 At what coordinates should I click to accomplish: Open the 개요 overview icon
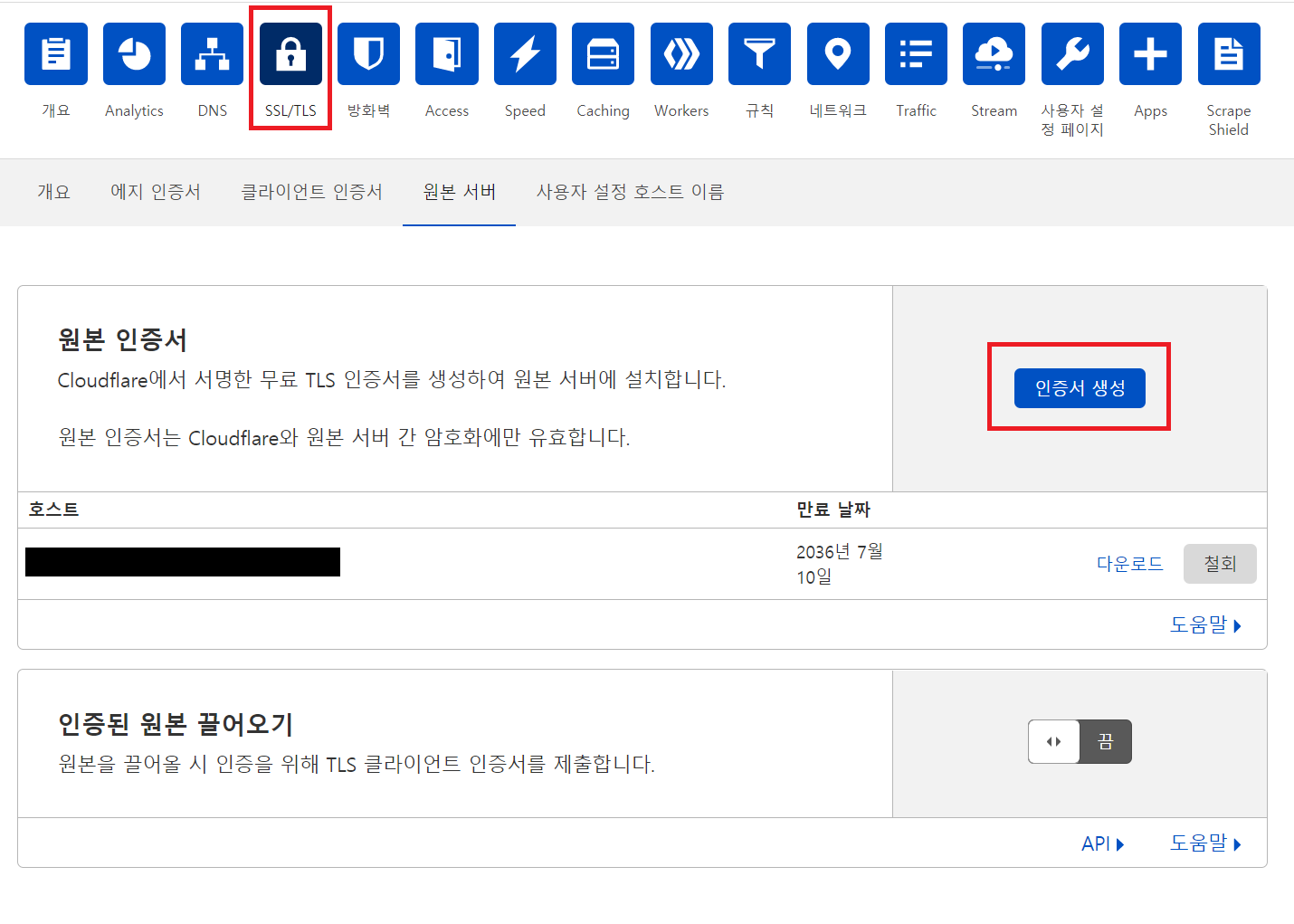pos(56,54)
